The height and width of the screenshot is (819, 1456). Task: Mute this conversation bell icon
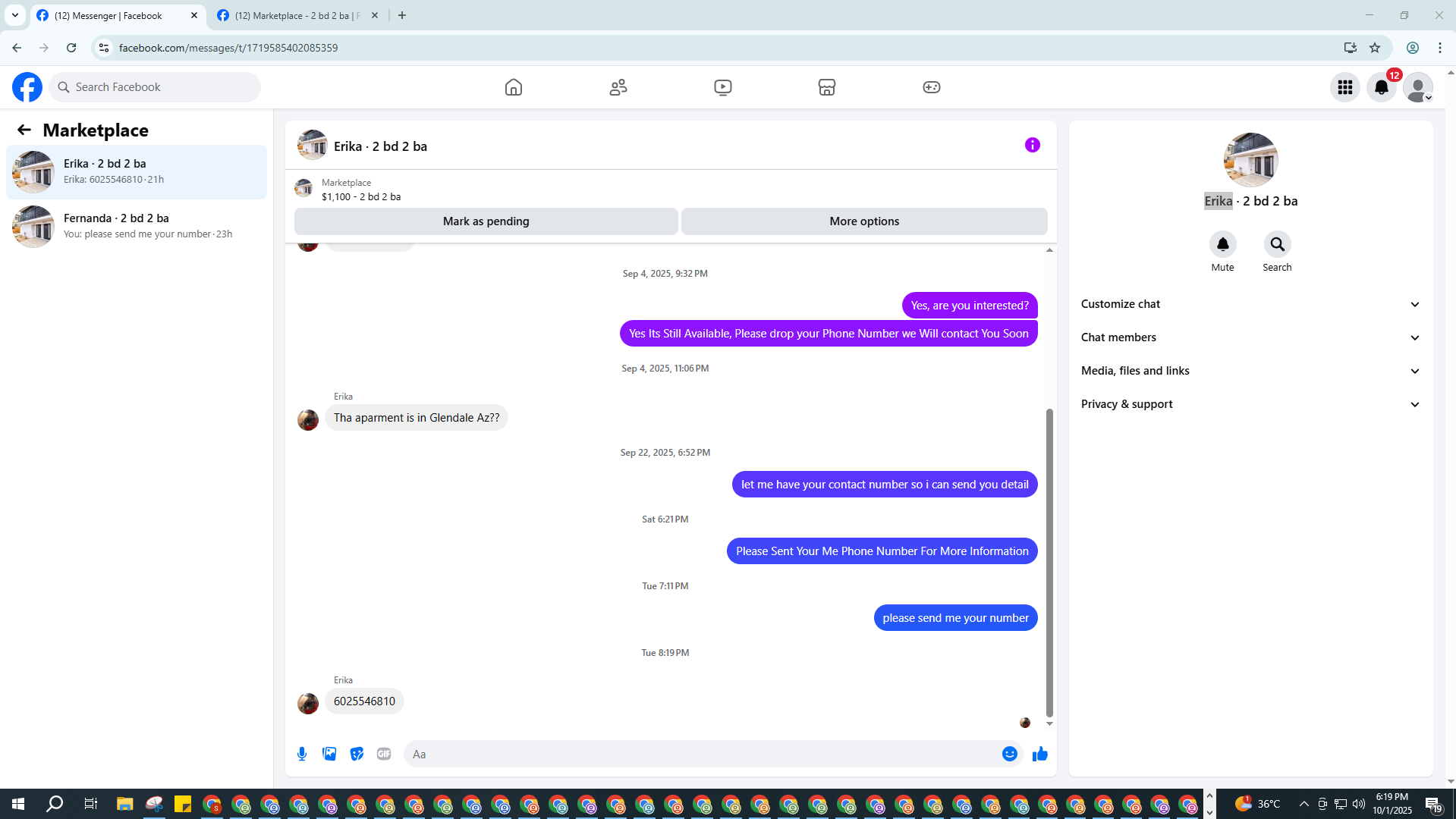coord(1223,244)
